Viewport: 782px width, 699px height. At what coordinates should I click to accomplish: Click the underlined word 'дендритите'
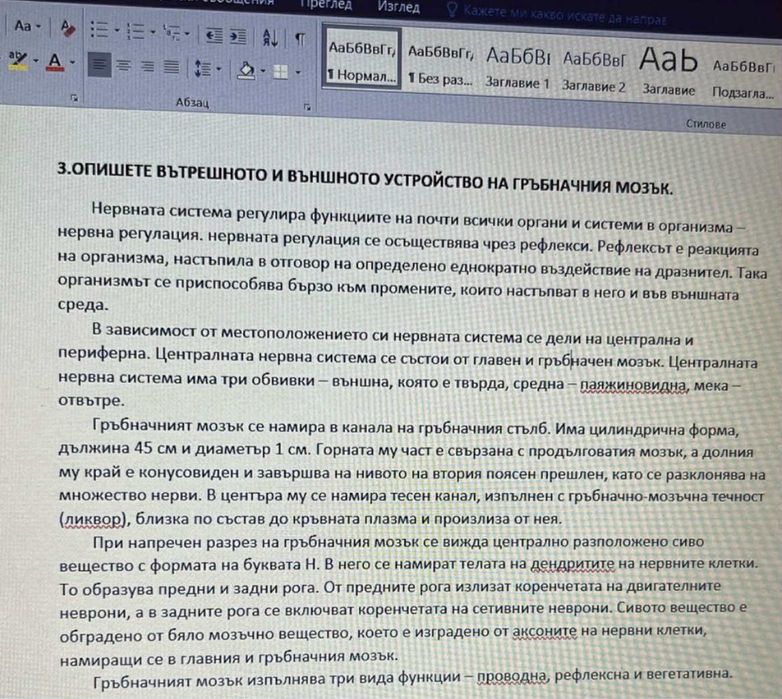[x=572, y=563]
